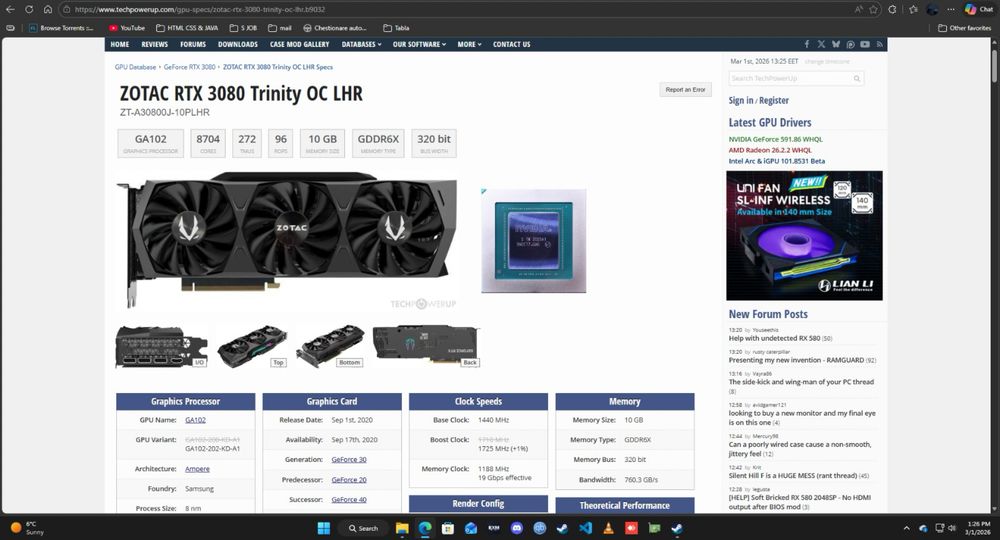
Task: Show hidden system tray icons chevron
Action: (906, 528)
